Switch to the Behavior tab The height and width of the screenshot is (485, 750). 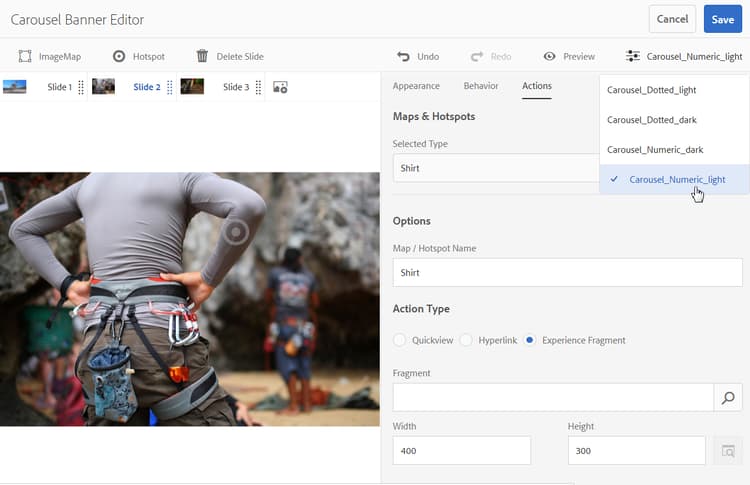click(x=481, y=86)
